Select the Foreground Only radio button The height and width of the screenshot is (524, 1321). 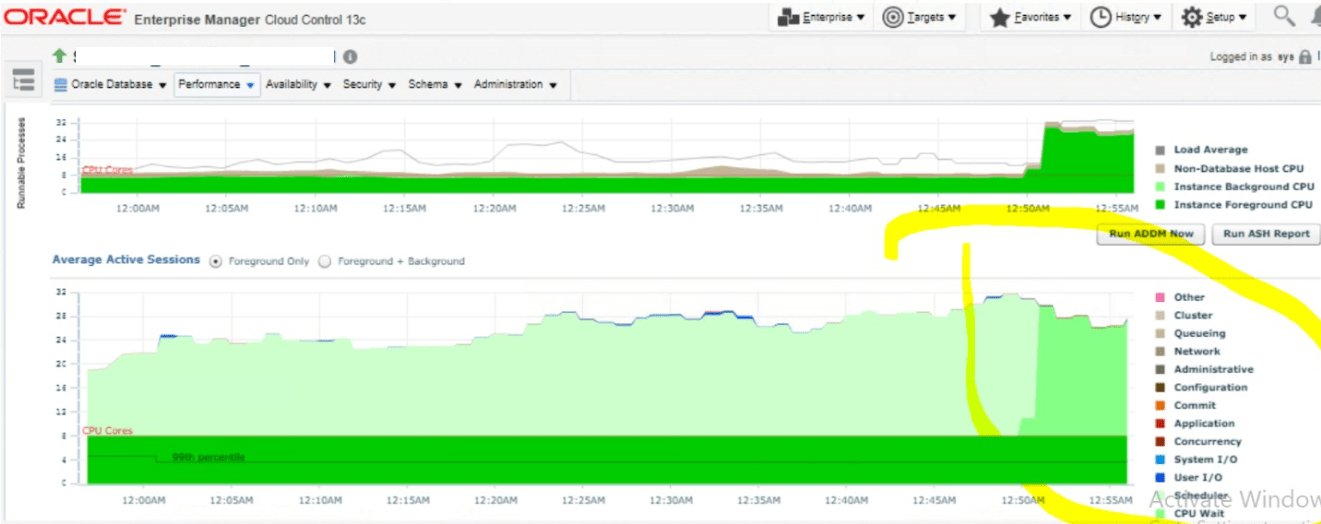tap(215, 261)
